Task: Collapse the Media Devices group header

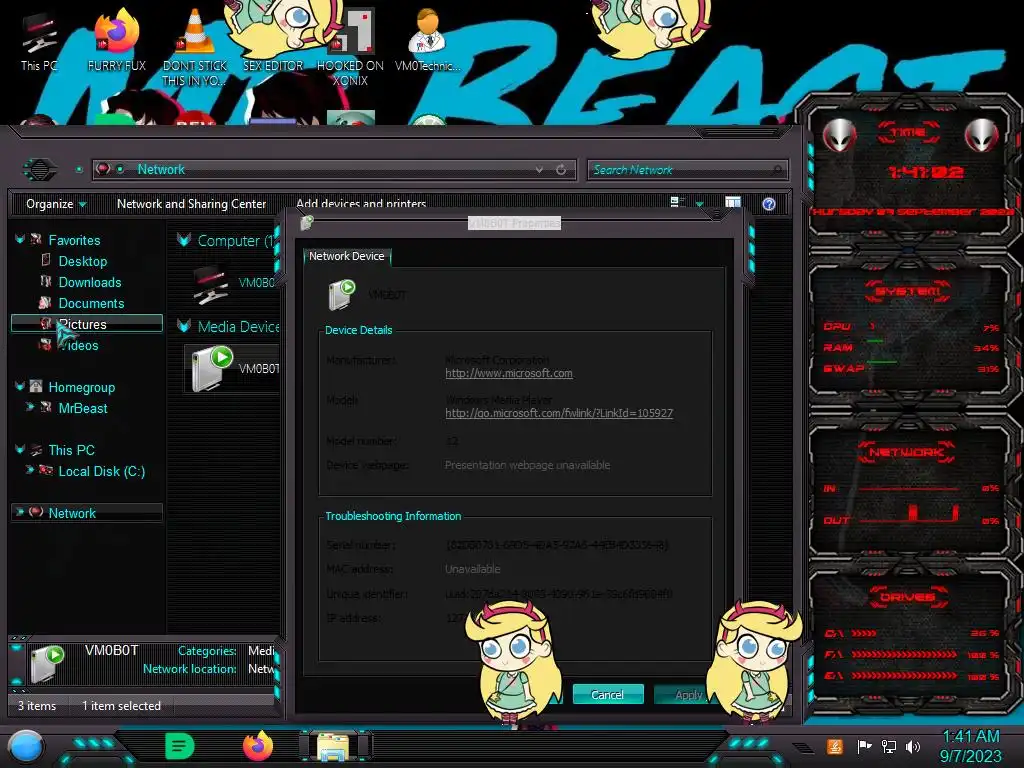Action: point(184,326)
